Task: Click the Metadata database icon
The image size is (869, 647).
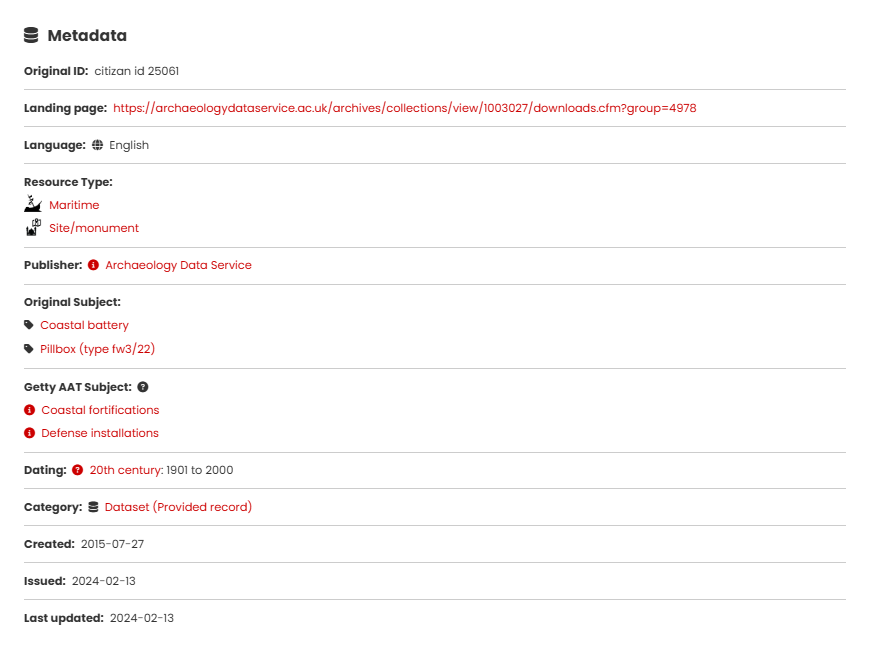Action: tap(31, 36)
